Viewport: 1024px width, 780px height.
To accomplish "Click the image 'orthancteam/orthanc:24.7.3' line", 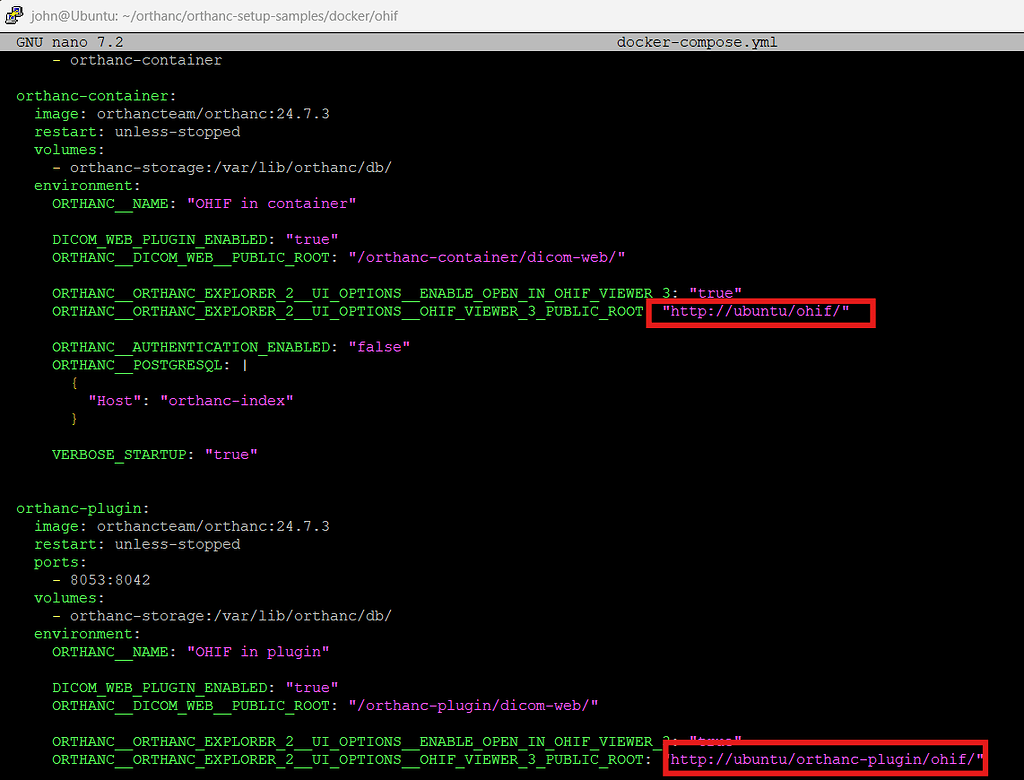I will [x=181, y=113].
